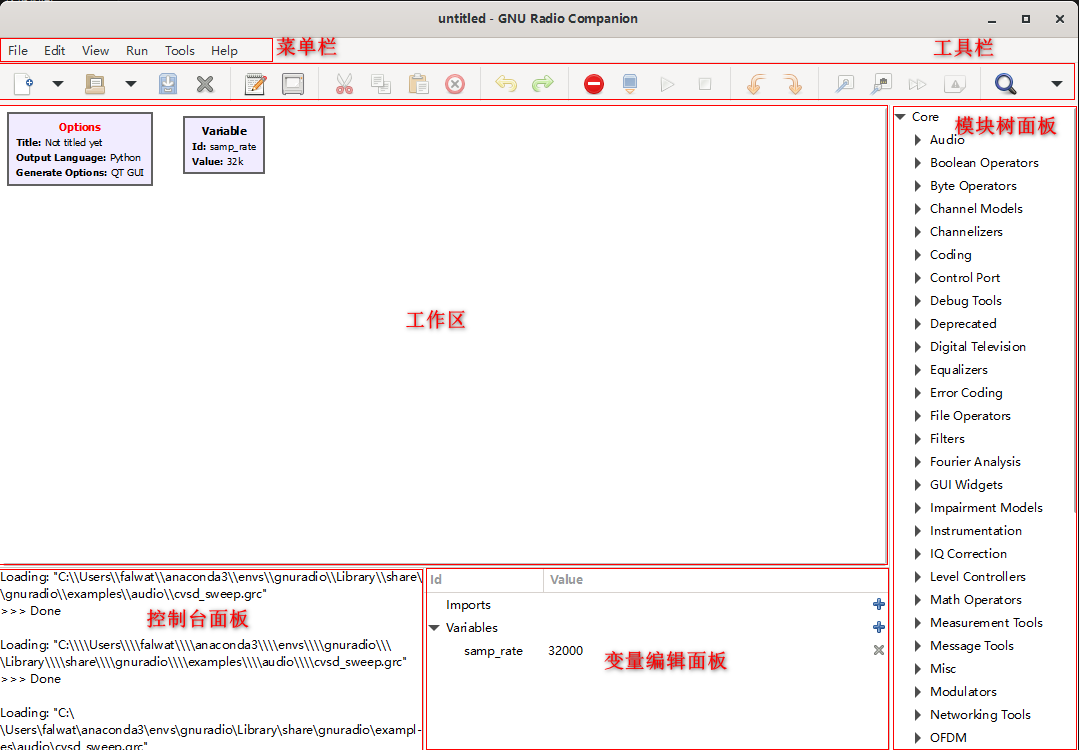The height and width of the screenshot is (750, 1079).
Task: Execute the flow graph with the play icon
Action: tap(667, 84)
